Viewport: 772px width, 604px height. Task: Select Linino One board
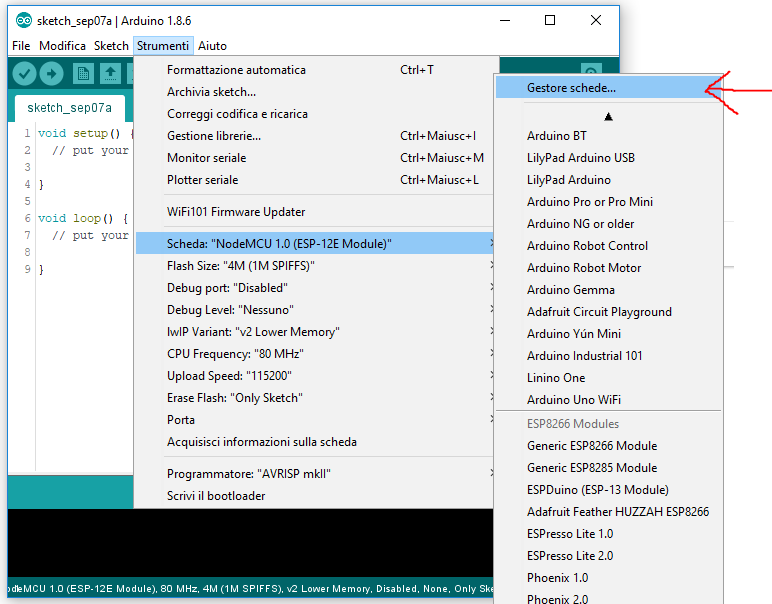click(609, 378)
